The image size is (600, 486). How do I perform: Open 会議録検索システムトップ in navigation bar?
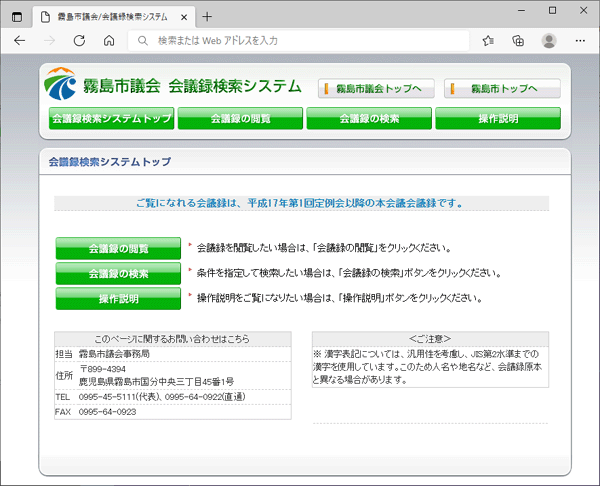point(111,118)
